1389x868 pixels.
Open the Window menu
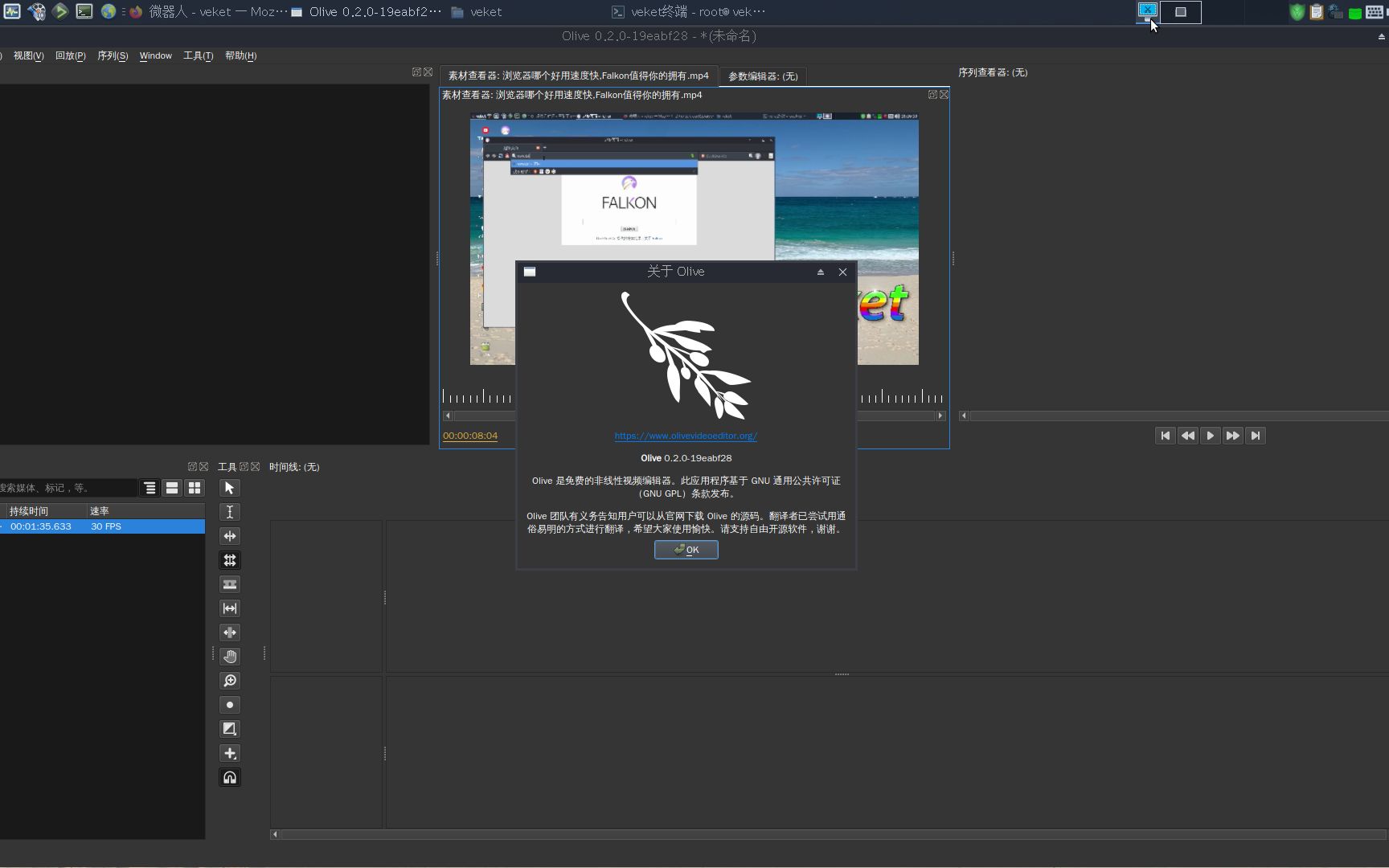point(156,55)
